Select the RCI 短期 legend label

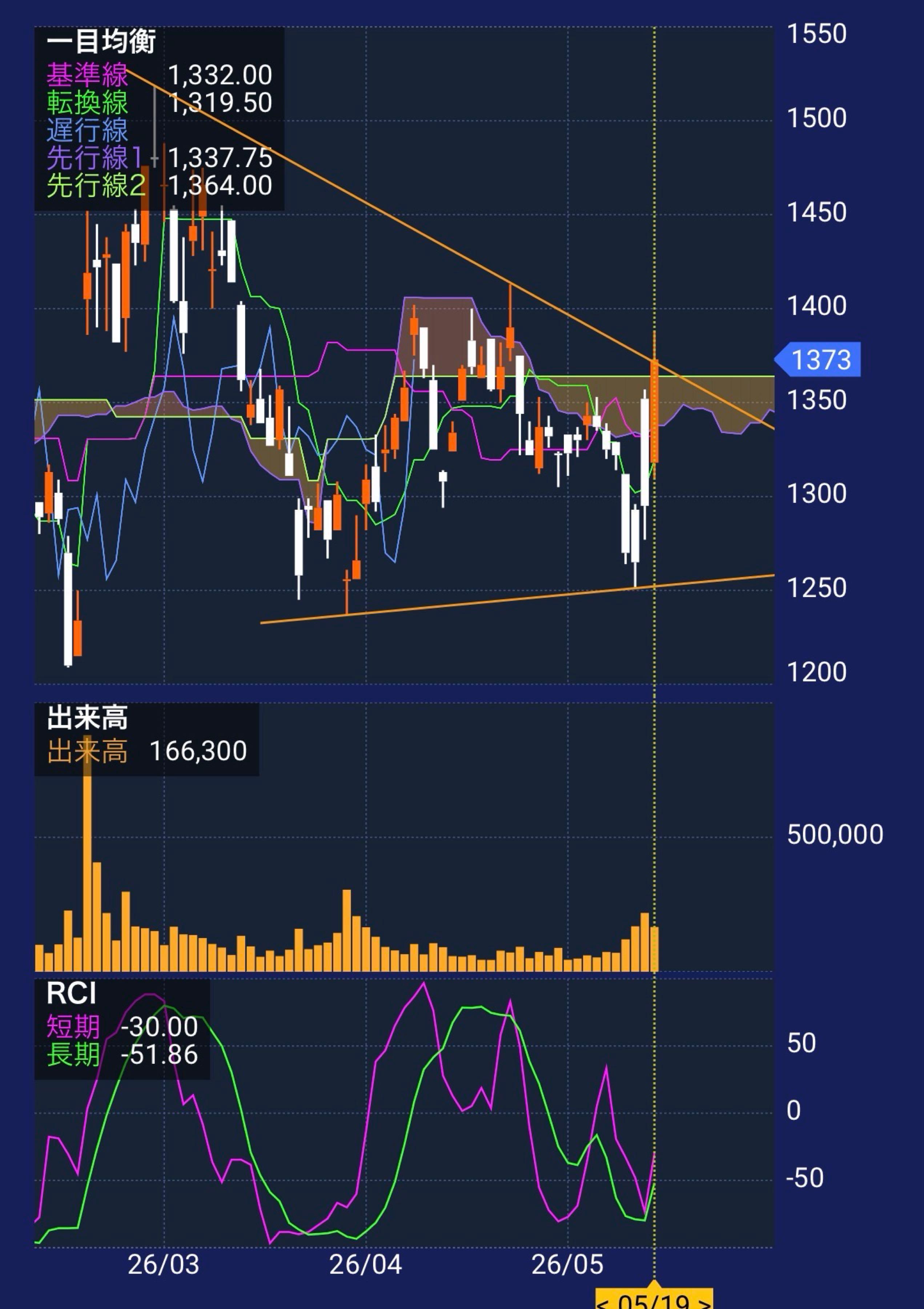(73, 1027)
